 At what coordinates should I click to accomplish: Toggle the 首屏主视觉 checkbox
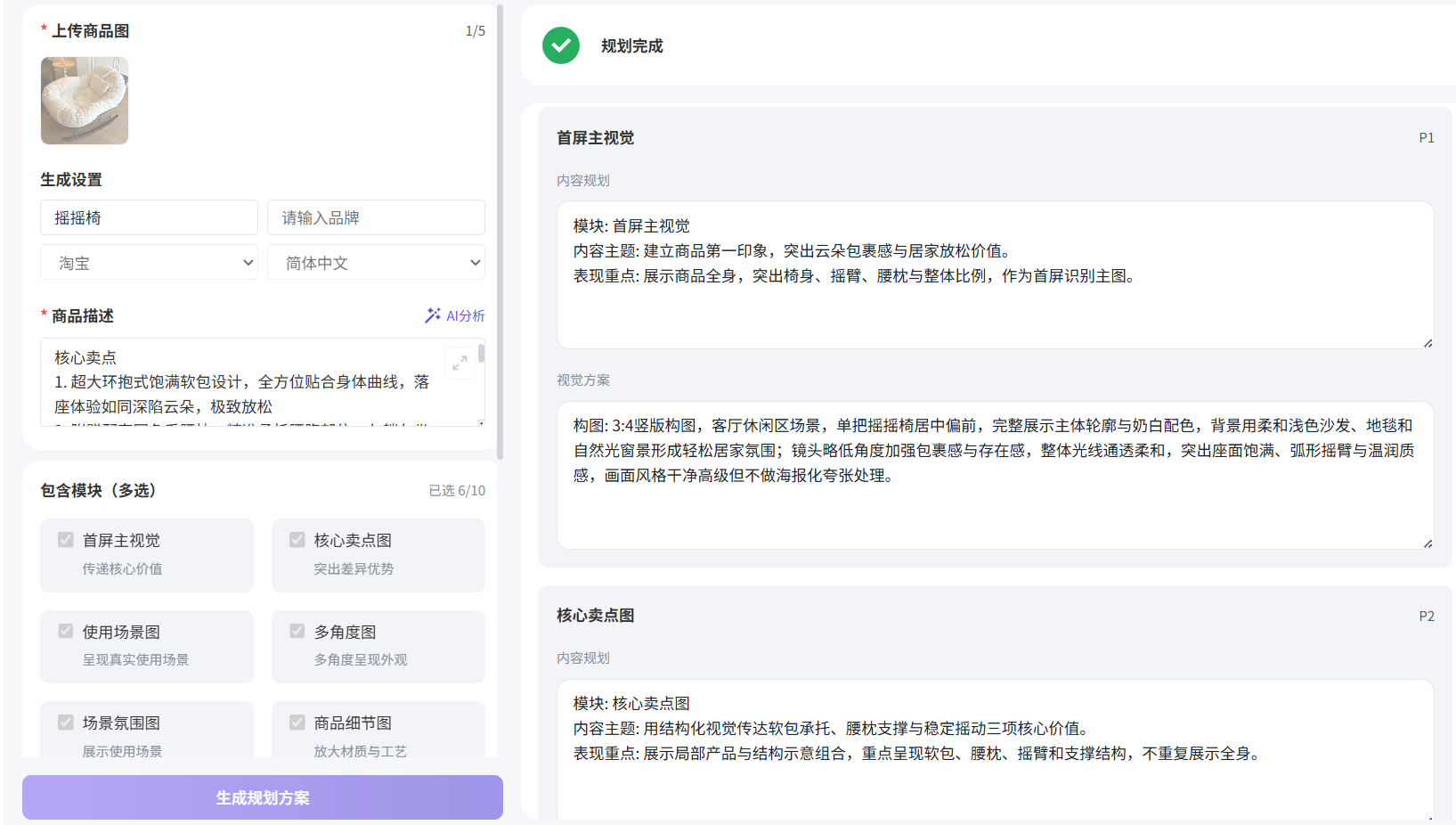[66, 540]
